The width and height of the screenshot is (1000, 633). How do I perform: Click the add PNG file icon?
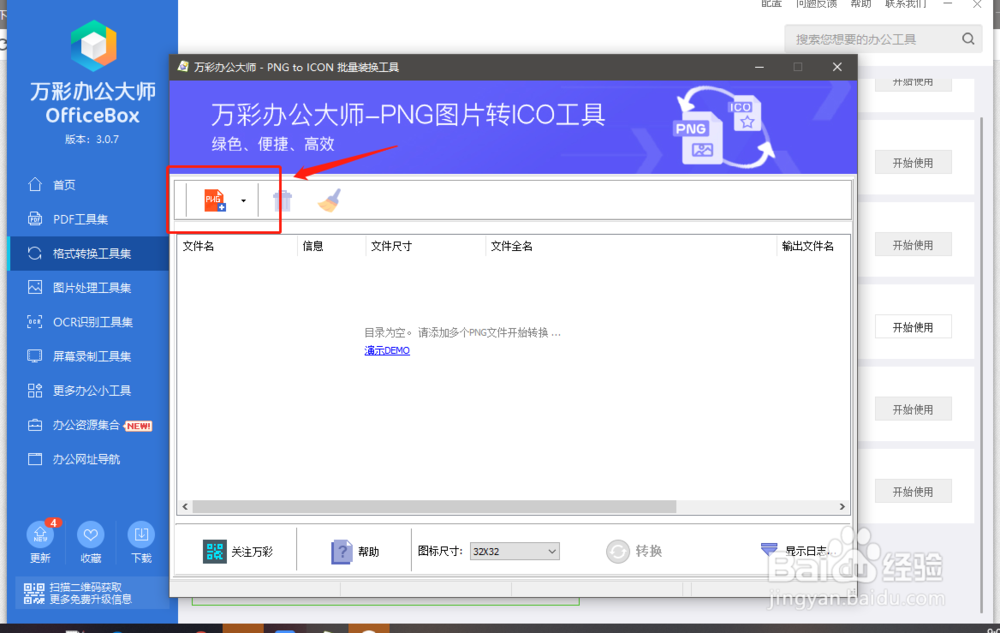point(214,200)
